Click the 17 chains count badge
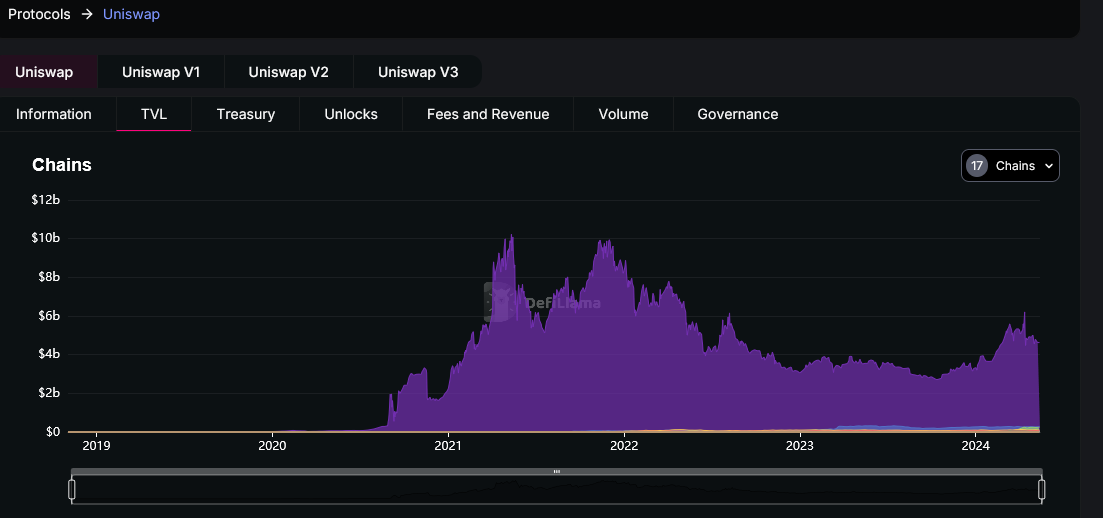1103x518 pixels. click(977, 166)
